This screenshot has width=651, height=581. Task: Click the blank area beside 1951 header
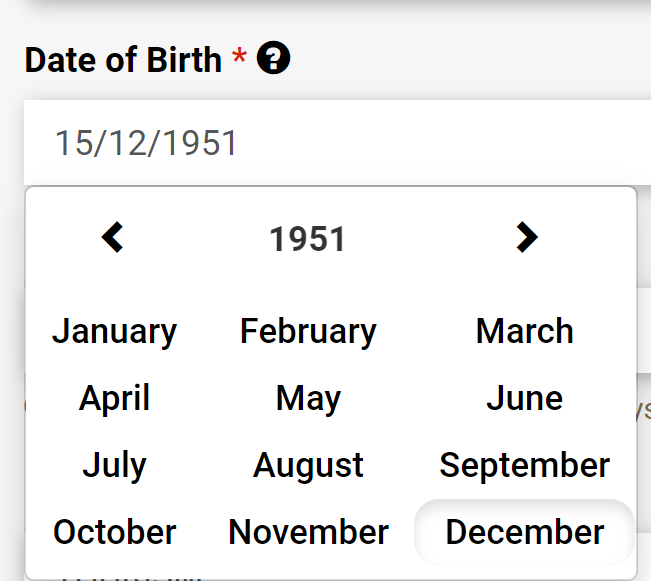tap(420, 239)
